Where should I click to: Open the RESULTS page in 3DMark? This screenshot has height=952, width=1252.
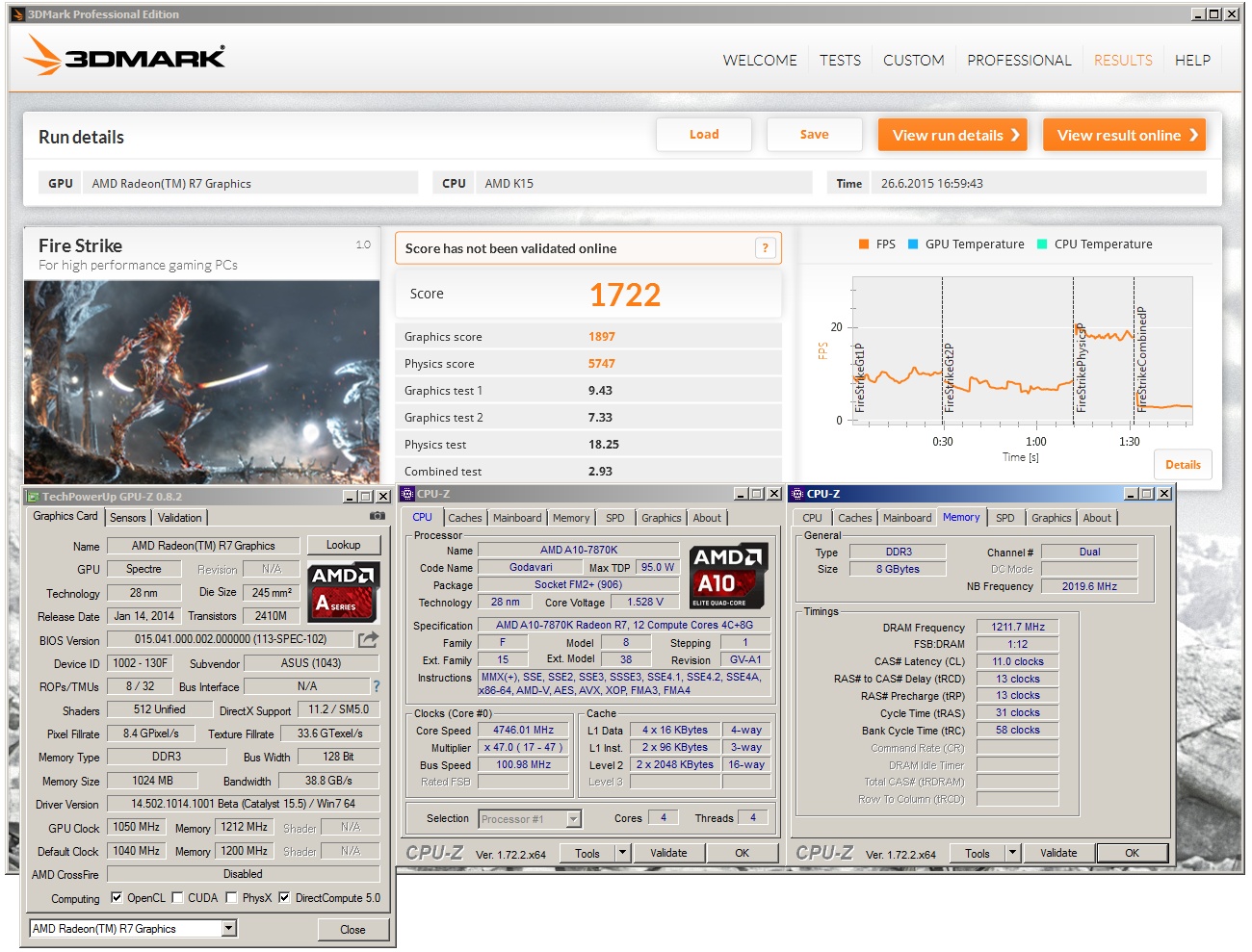(1123, 61)
